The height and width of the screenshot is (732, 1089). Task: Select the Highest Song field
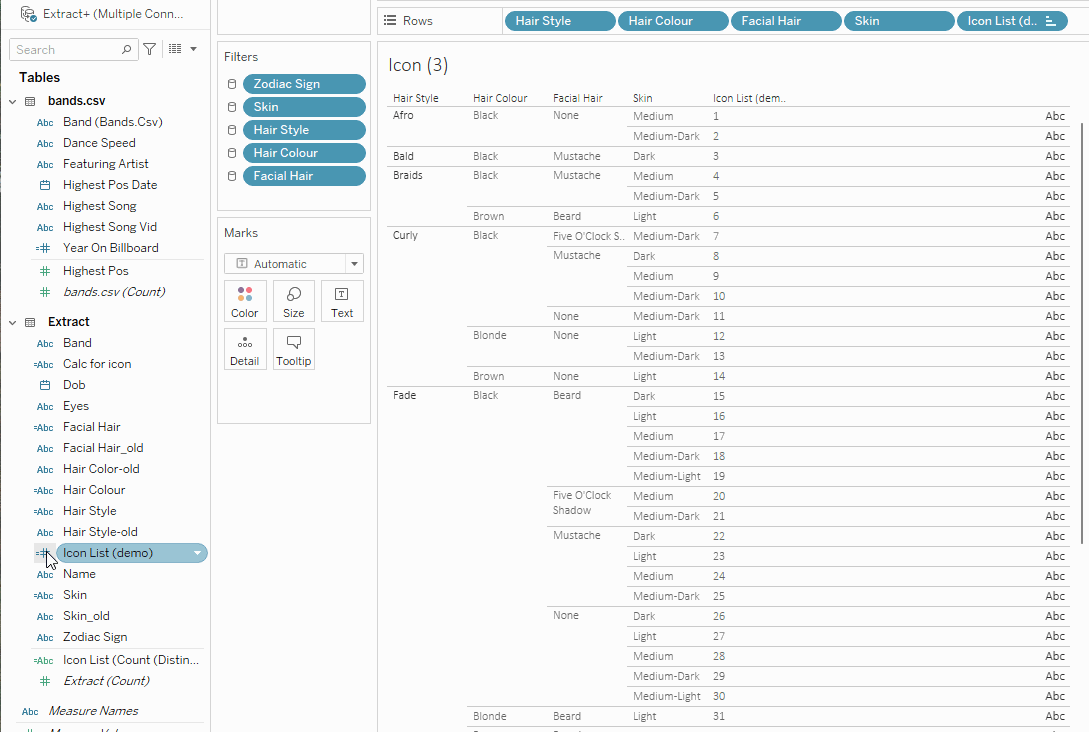click(99, 206)
